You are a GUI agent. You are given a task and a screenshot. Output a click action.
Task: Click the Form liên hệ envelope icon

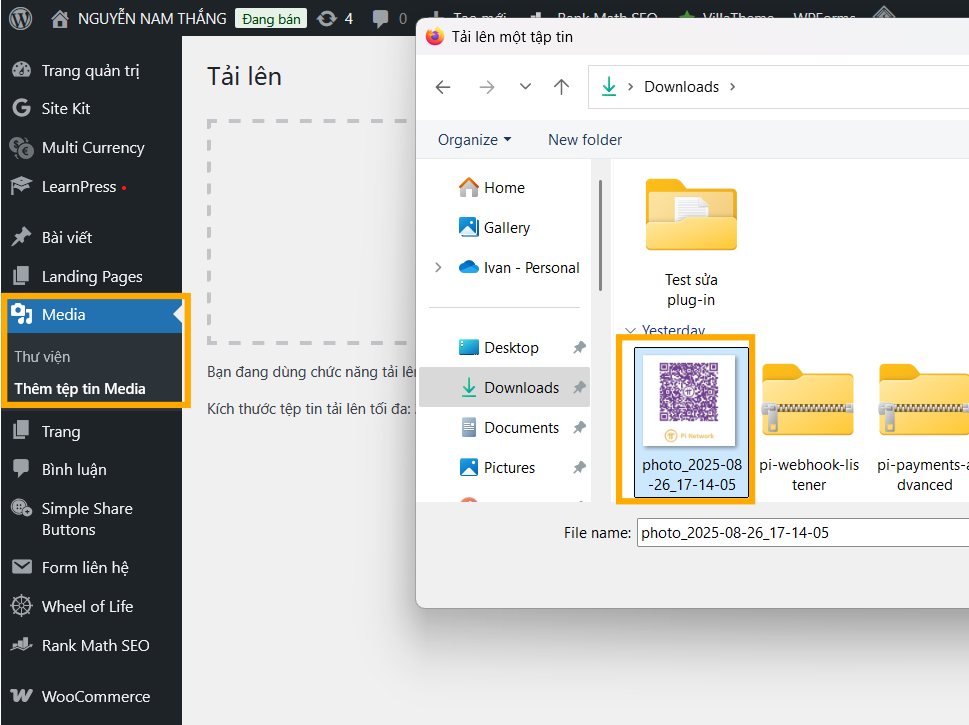pyautogui.click(x=22, y=566)
